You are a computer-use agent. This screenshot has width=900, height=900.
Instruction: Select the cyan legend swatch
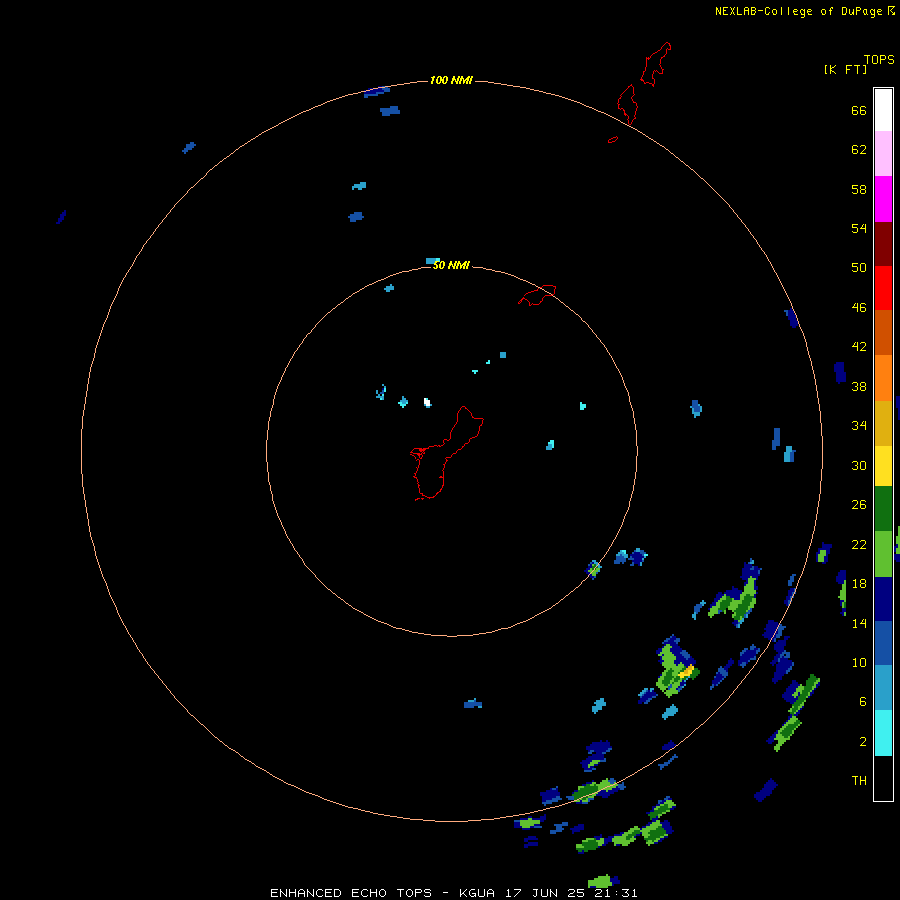[x=883, y=733]
